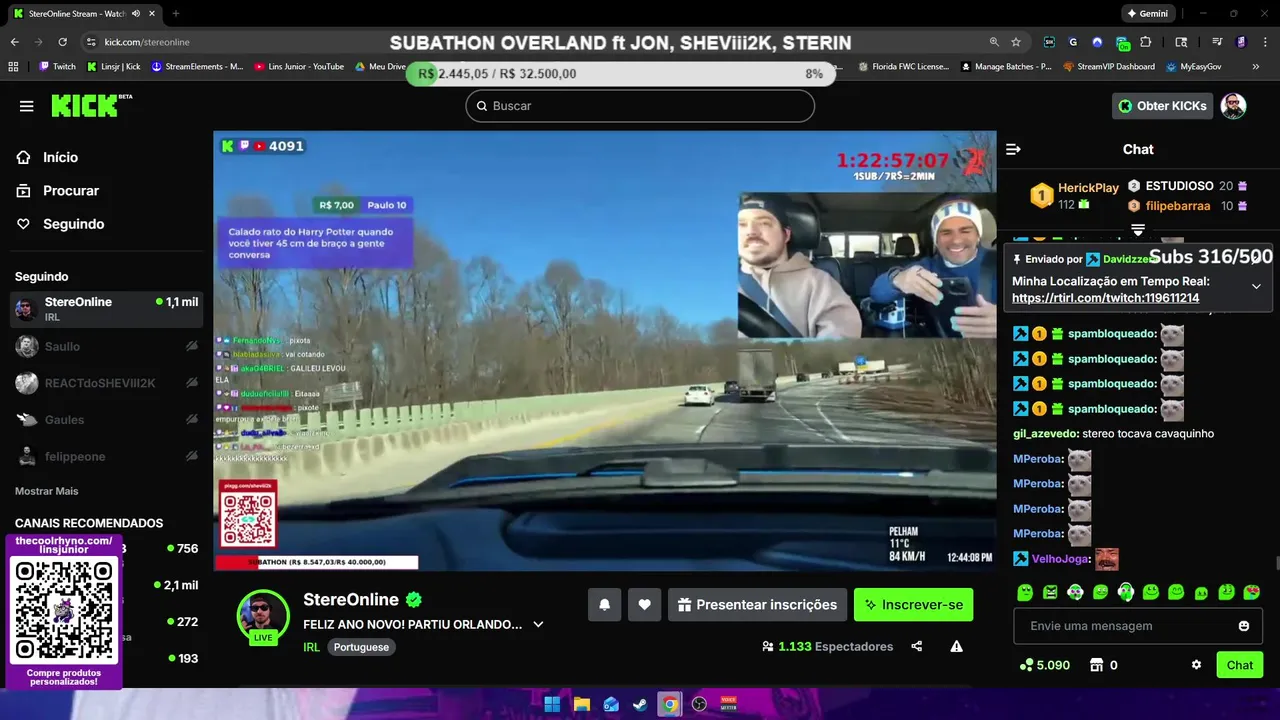Screen dimensions: 1280x720
Task: Collapse chat with the arrow icon
Action: [x=1013, y=149]
